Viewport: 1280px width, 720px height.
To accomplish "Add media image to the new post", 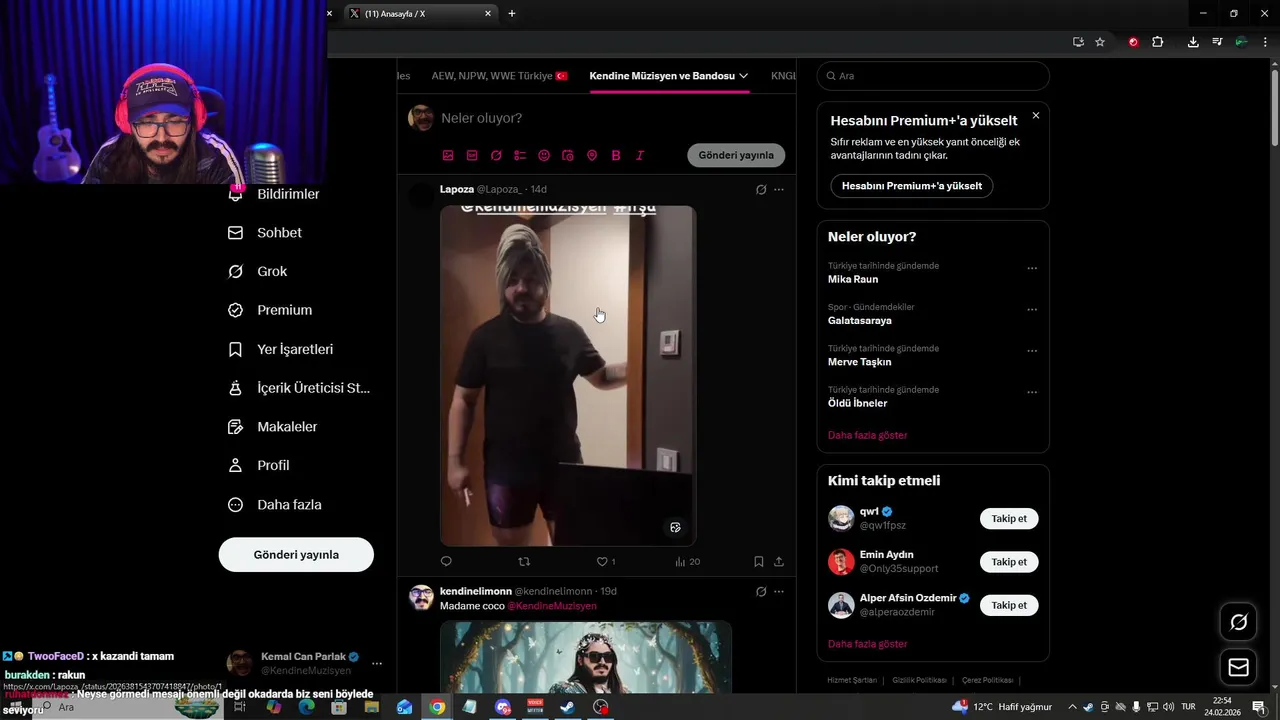I will pos(448,156).
